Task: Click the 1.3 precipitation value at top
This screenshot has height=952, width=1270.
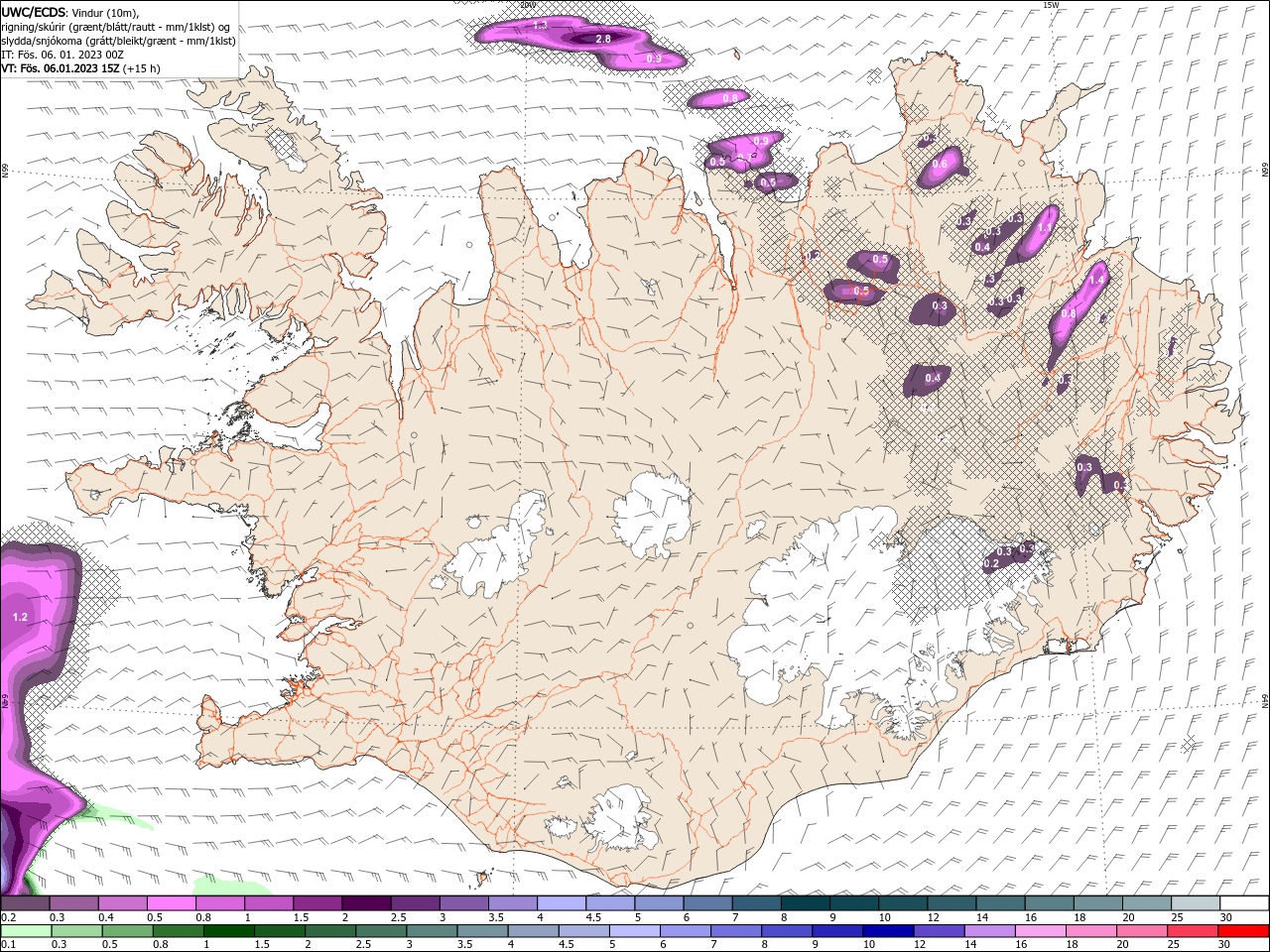Action: 541,24
